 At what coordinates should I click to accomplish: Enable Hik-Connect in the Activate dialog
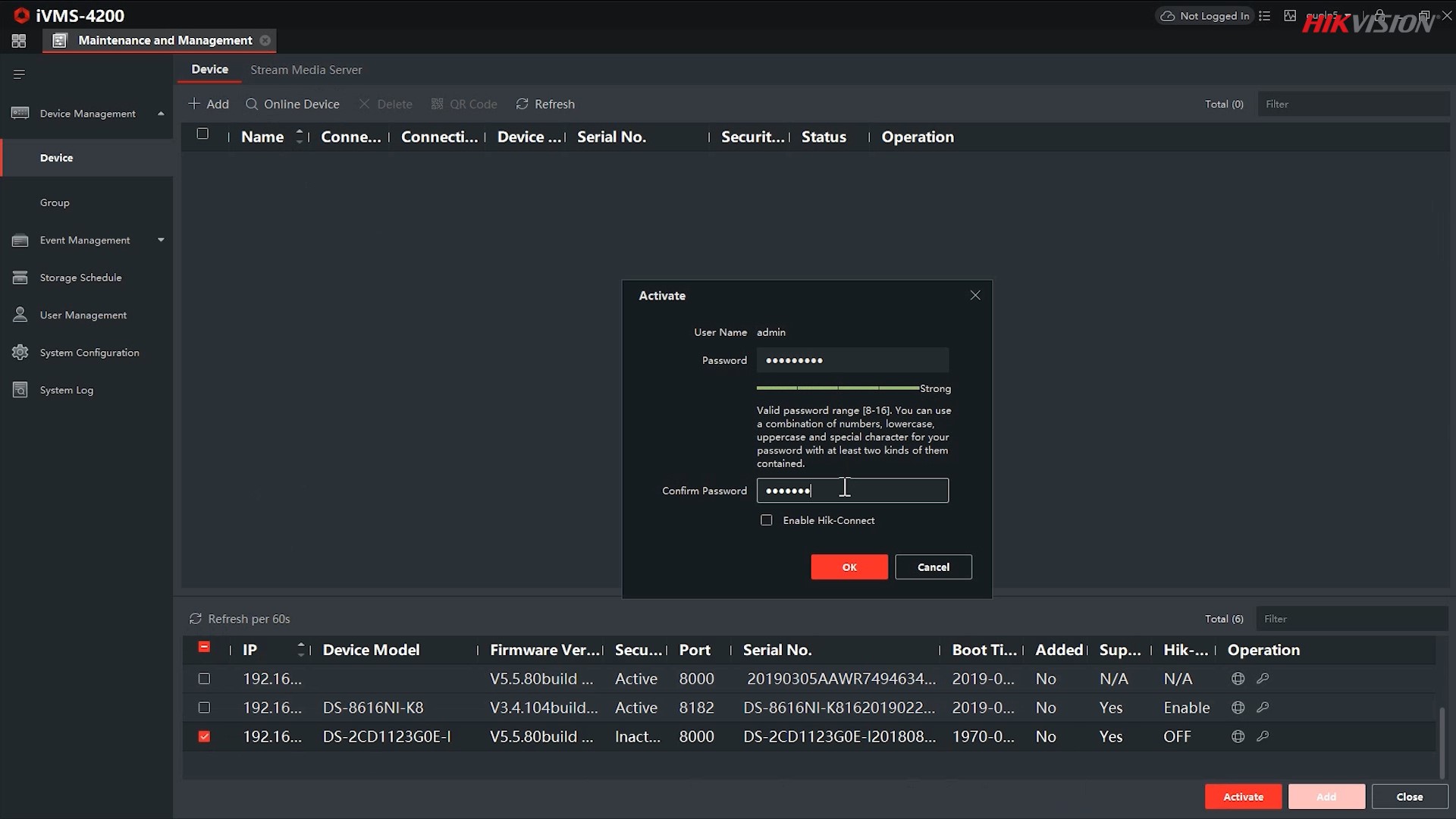(766, 520)
